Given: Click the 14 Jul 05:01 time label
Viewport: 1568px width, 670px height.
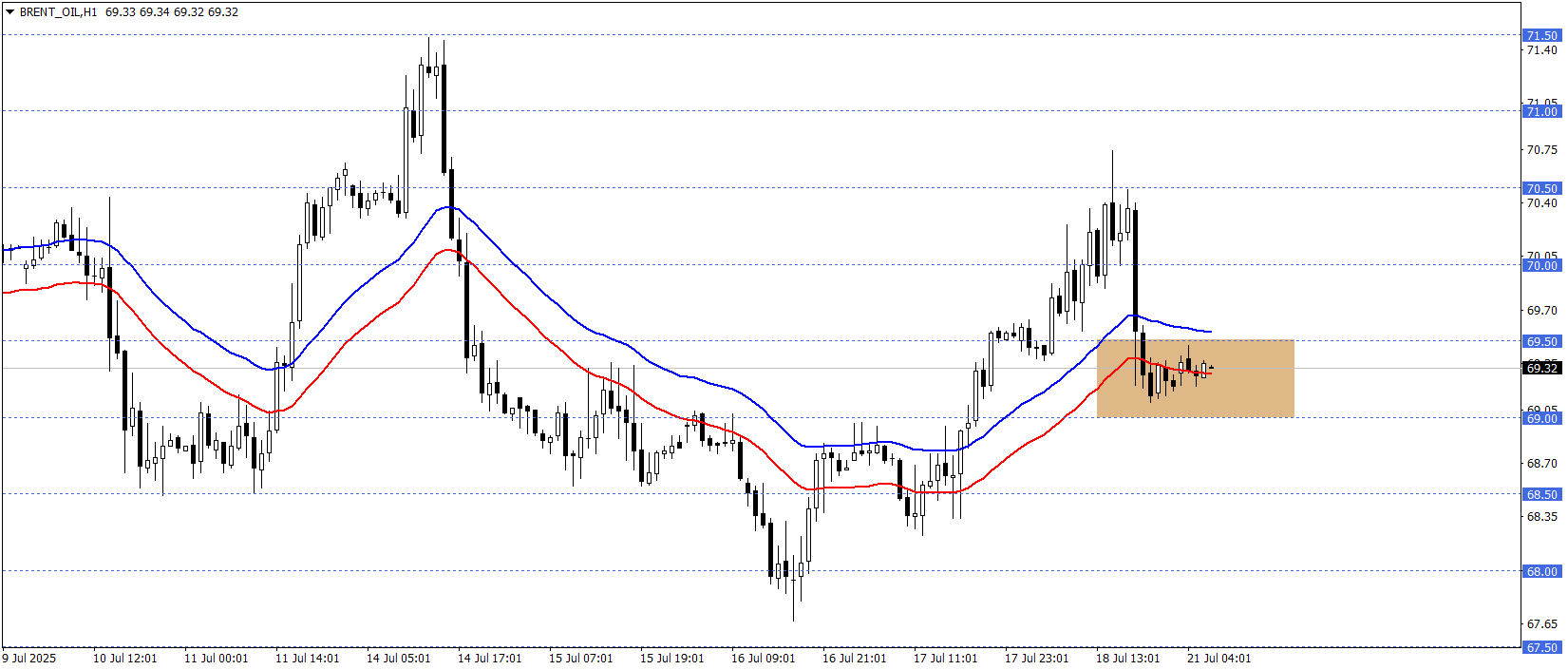Looking at the screenshot, I should pyautogui.click(x=399, y=658).
